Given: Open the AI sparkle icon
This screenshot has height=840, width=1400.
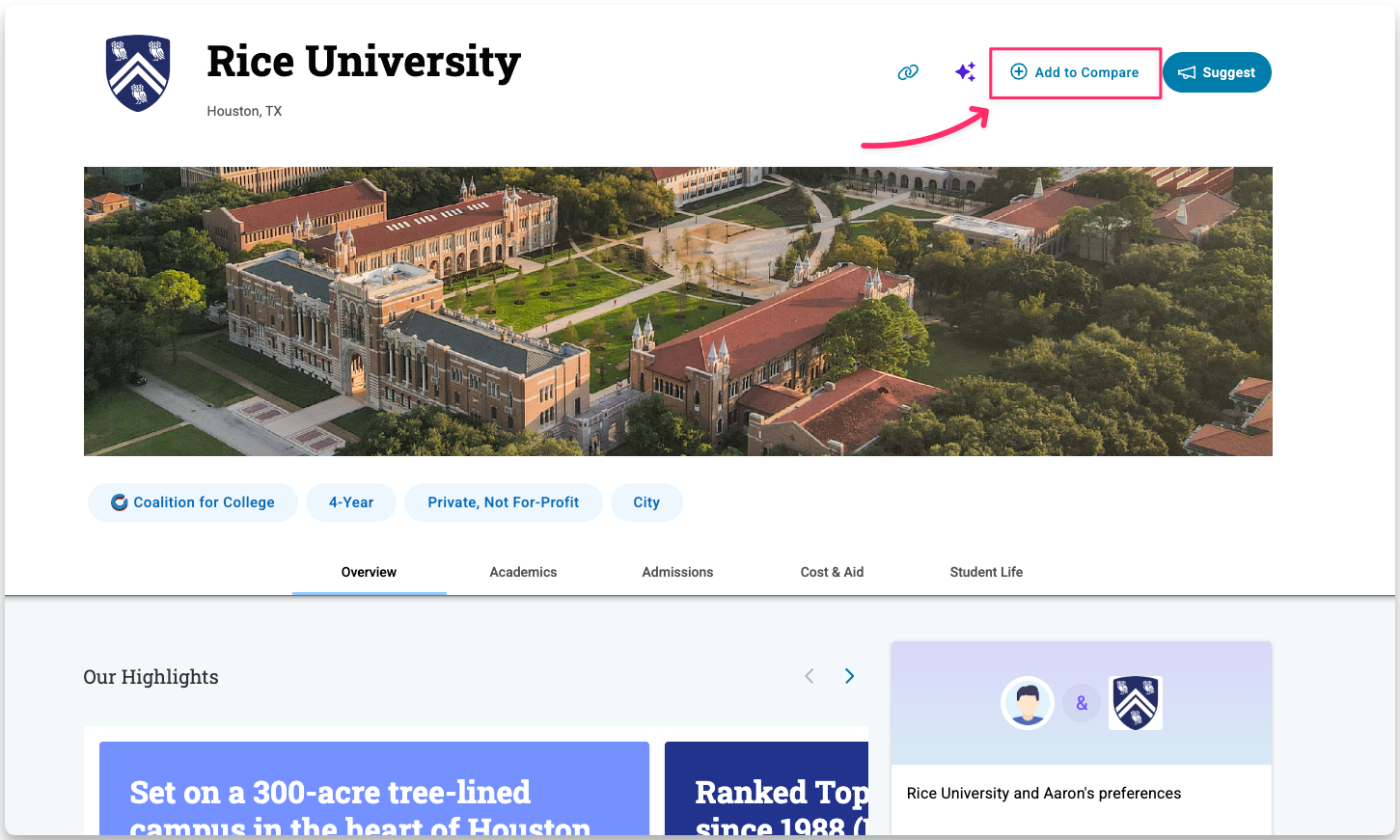Looking at the screenshot, I should click(x=965, y=72).
